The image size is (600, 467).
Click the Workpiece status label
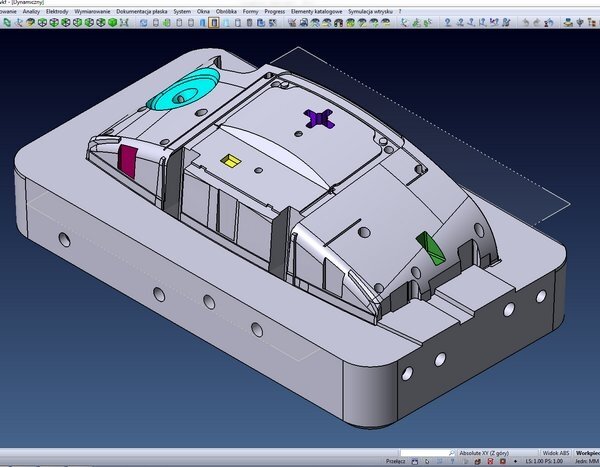click(588, 453)
